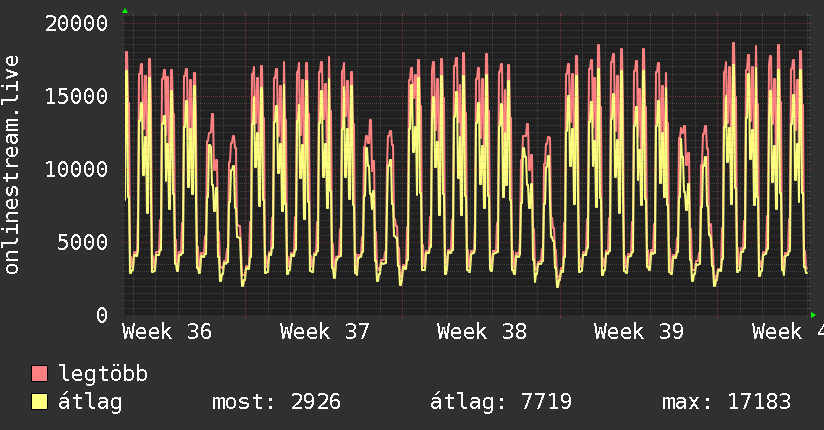
Task: Click the átlag: 7719 statistic
Action: (501, 402)
